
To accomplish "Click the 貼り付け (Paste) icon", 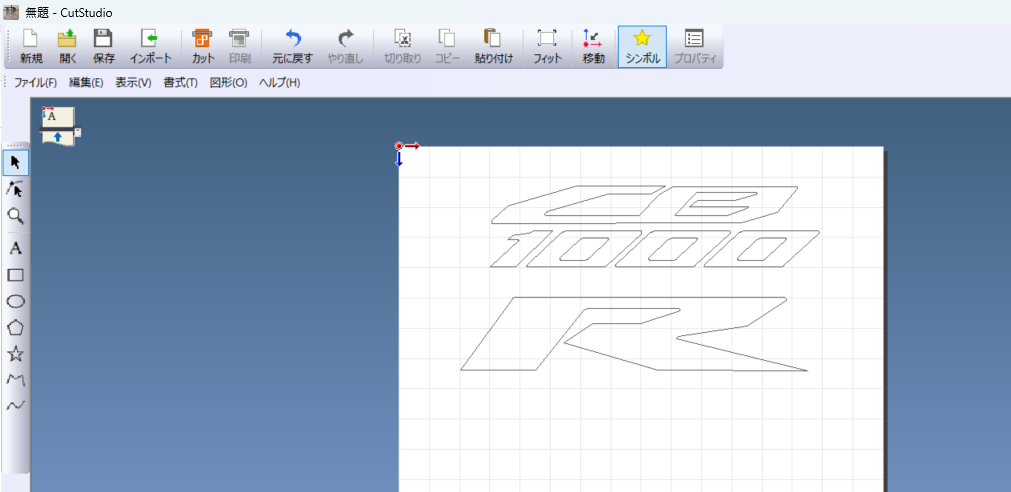I will pyautogui.click(x=493, y=46).
